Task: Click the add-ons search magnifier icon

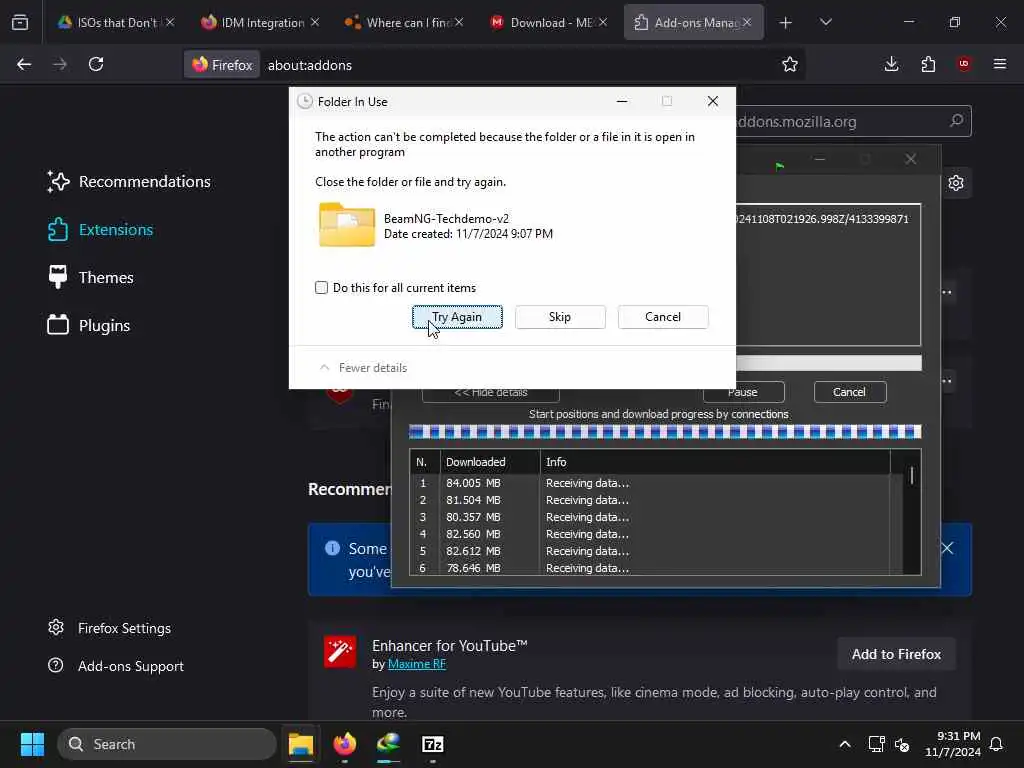Action: [x=956, y=121]
